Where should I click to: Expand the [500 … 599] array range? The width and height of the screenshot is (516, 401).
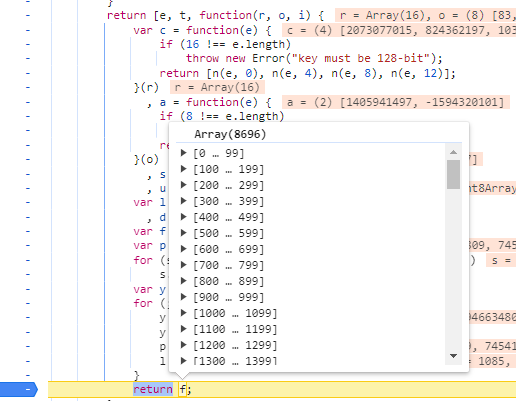[x=183, y=233]
